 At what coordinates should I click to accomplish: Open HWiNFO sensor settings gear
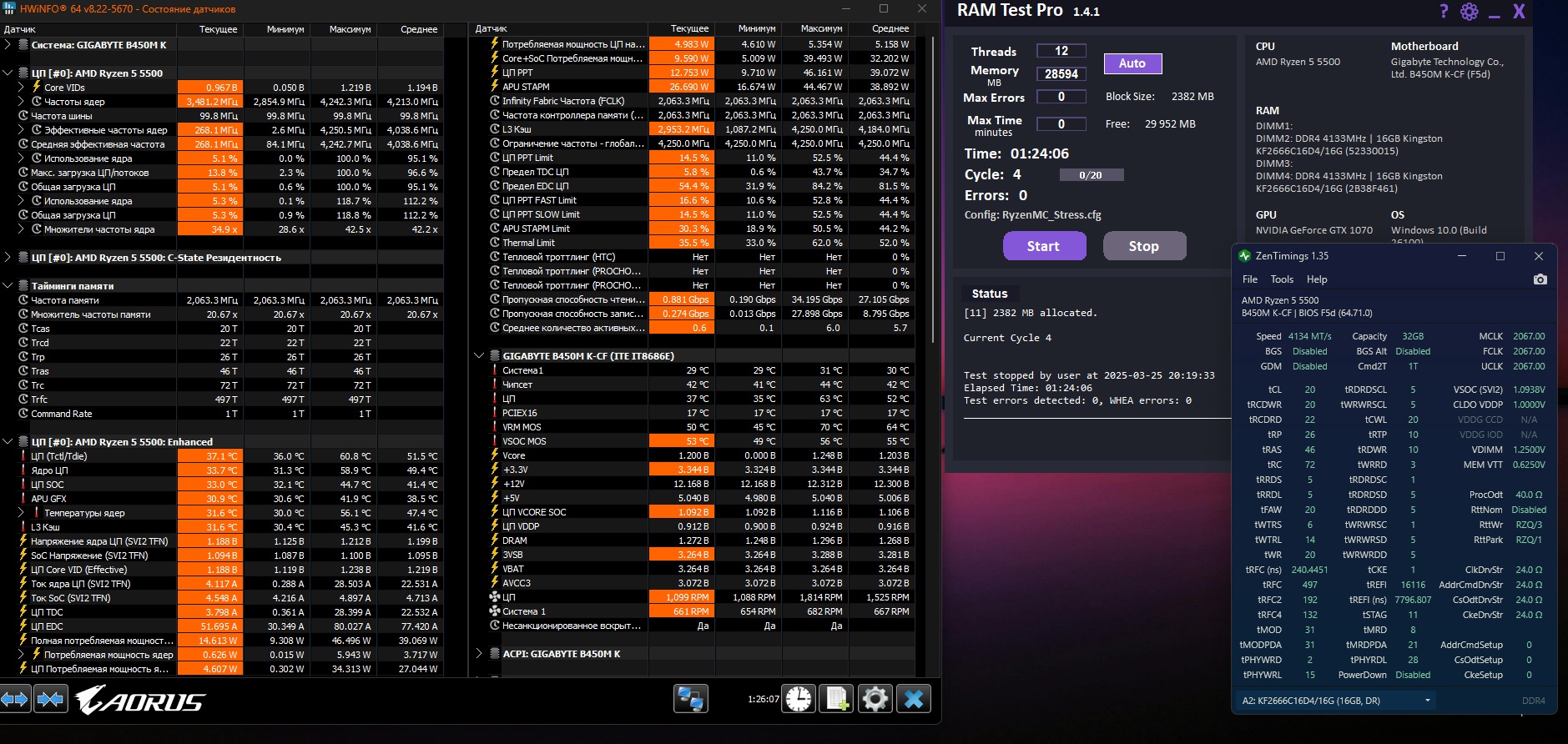tap(875, 699)
